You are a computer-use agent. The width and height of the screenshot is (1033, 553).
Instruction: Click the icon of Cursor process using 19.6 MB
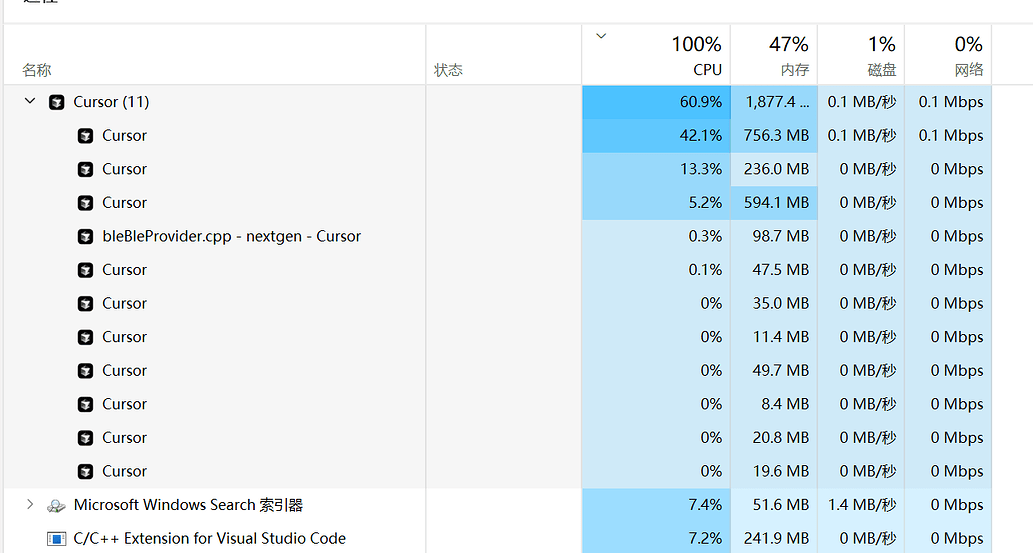[x=86, y=472]
